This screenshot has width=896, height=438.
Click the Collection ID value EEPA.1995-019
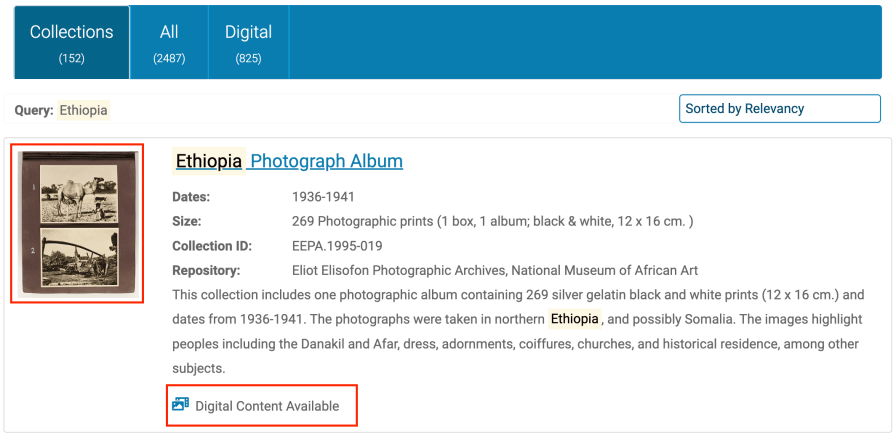pyautogui.click(x=337, y=246)
